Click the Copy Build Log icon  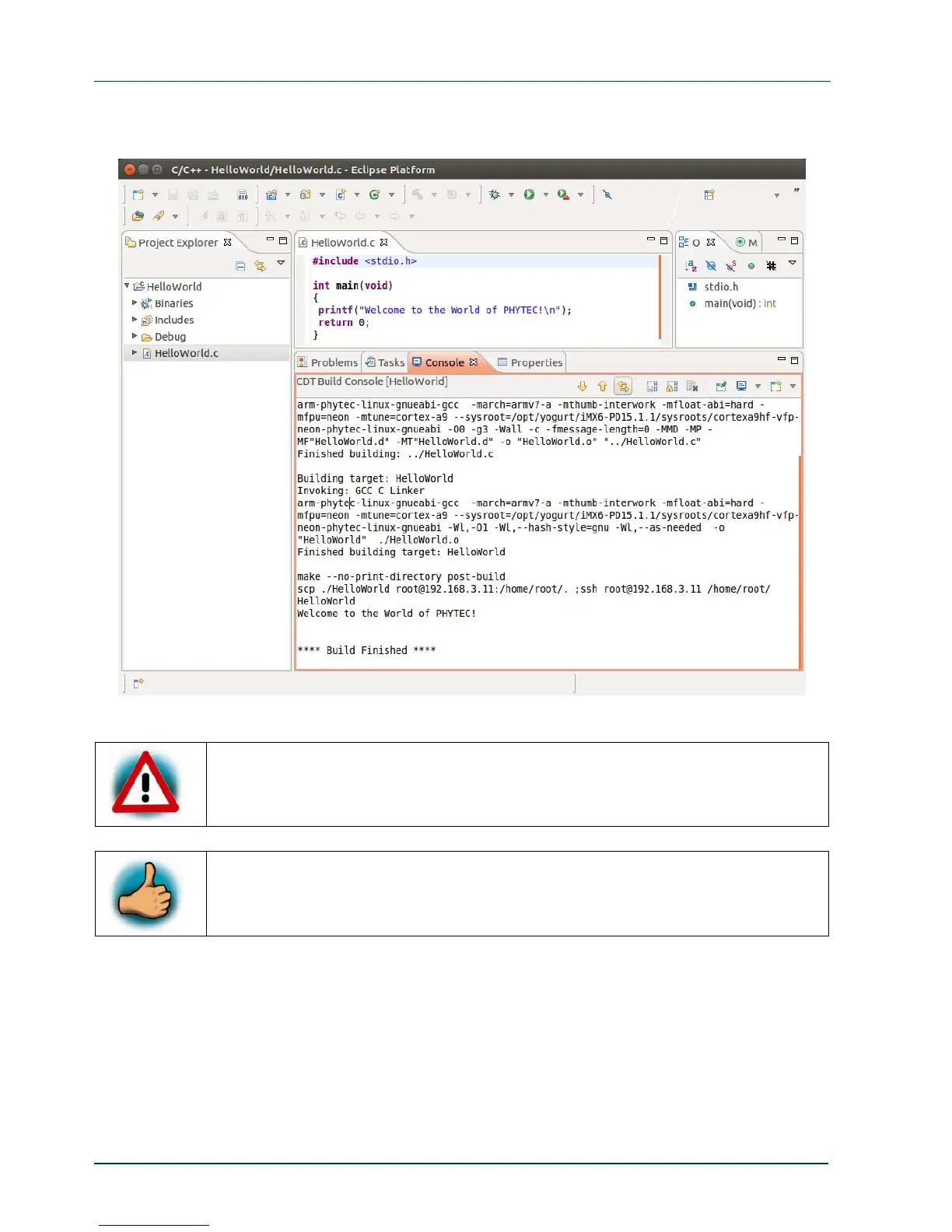(653, 387)
